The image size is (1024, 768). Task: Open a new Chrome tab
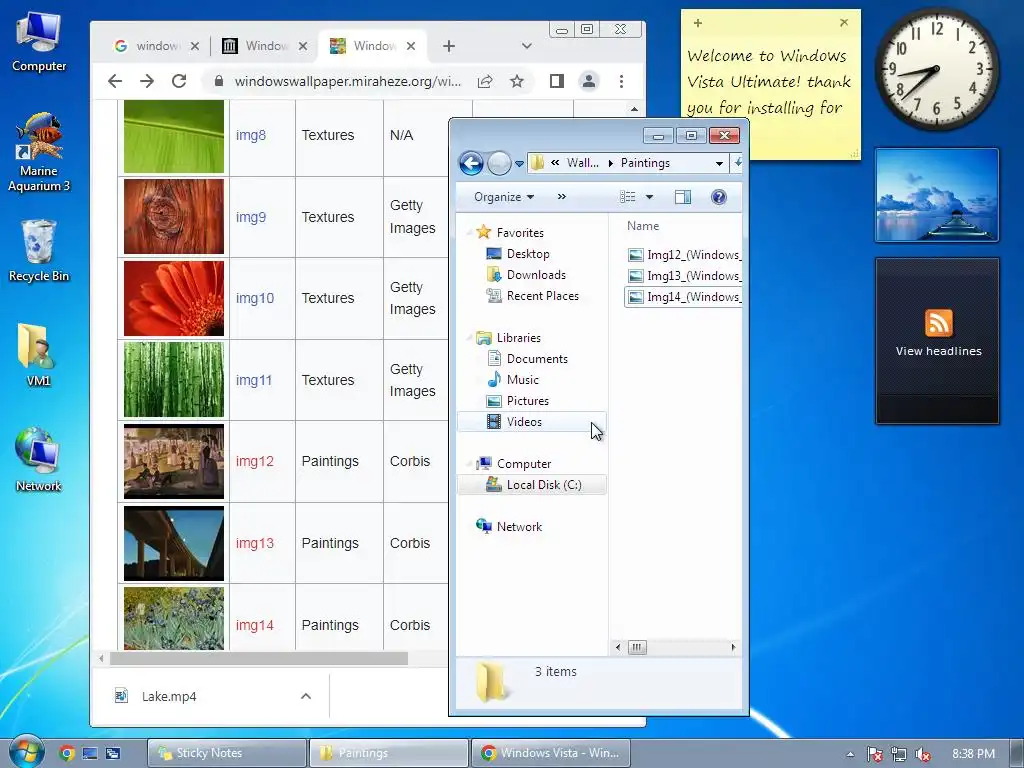coord(449,46)
